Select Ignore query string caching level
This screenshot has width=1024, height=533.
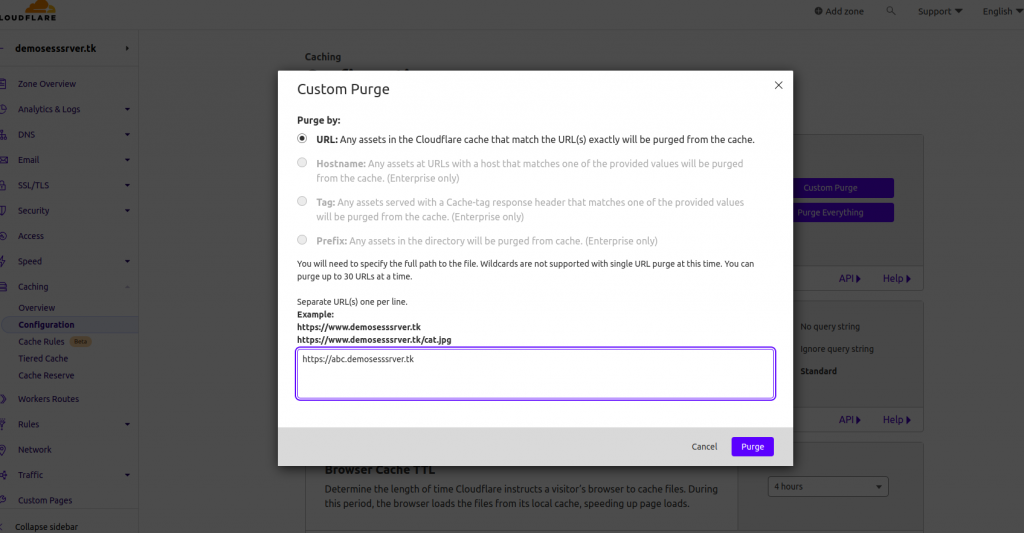(837, 349)
